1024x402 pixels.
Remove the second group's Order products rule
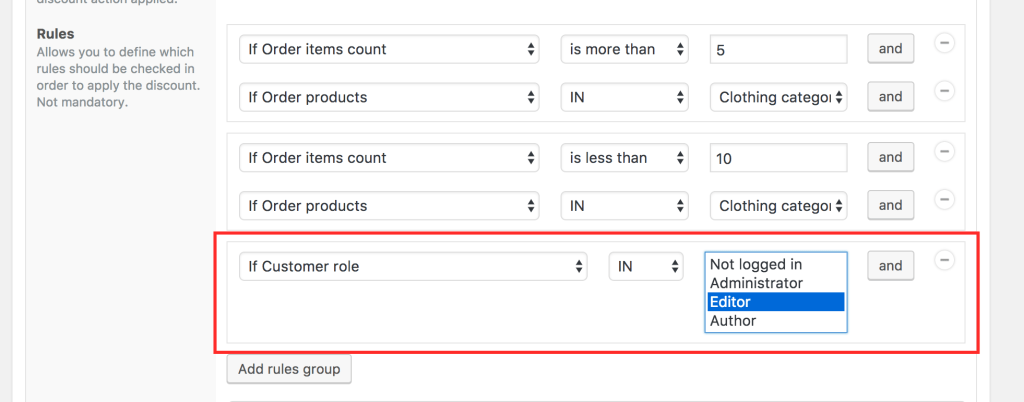coord(944,200)
